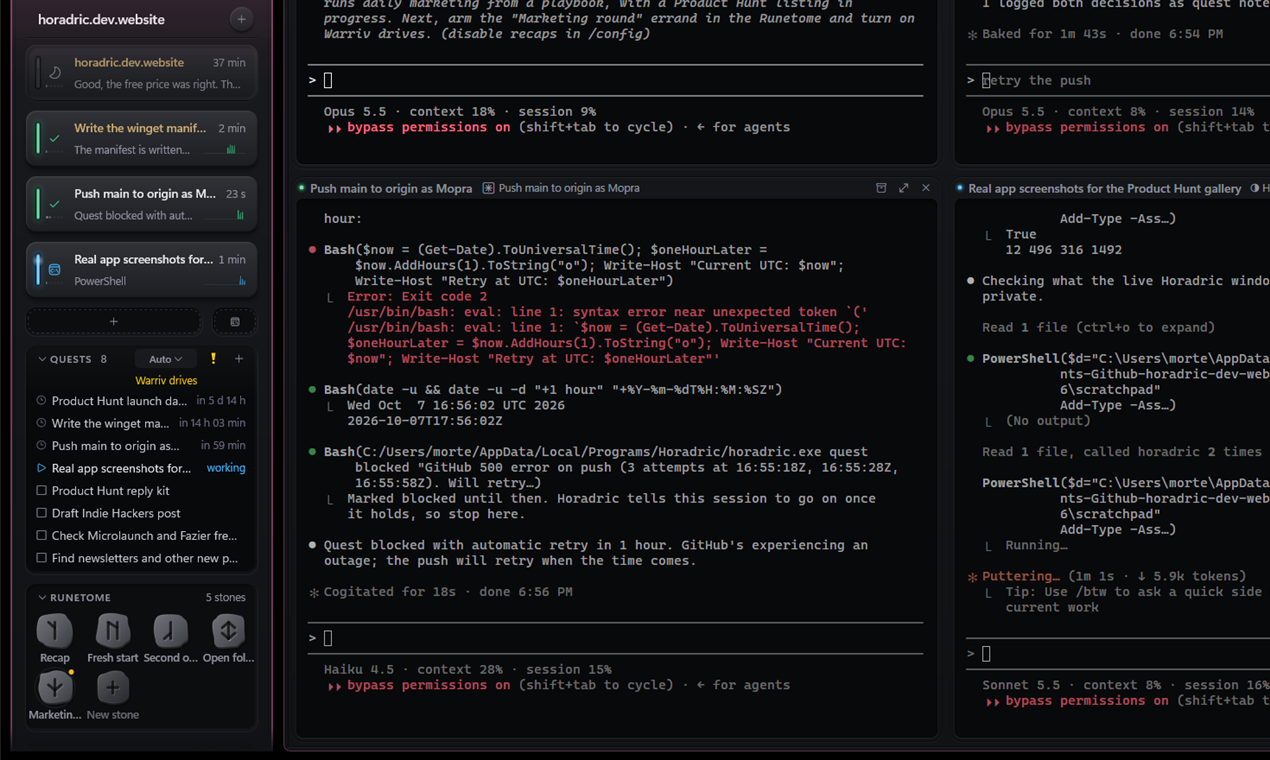Click Read 1 file (ctrl+o to expand)
The width and height of the screenshot is (1270, 760).
1098,327
